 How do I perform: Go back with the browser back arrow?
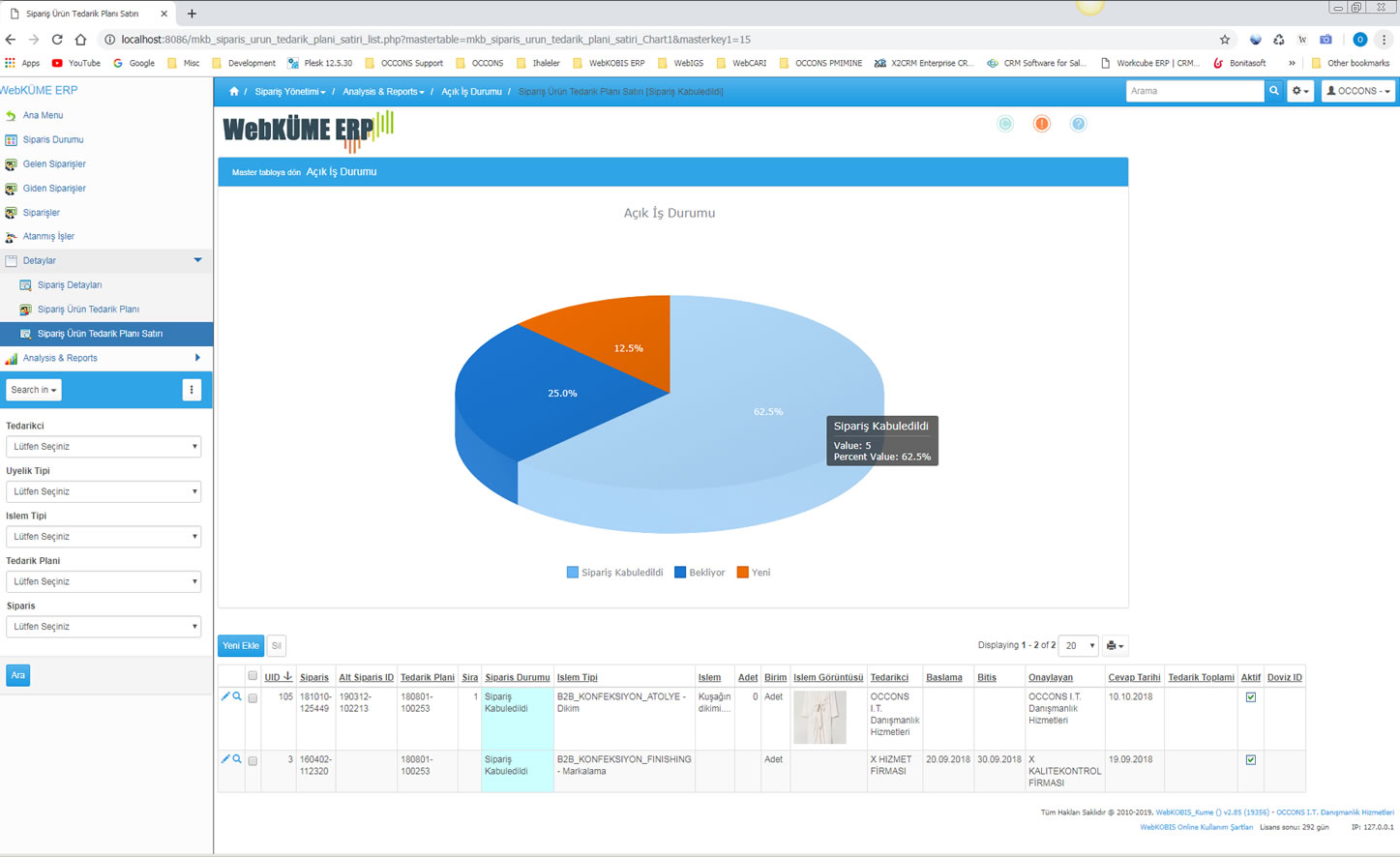coord(11,40)
